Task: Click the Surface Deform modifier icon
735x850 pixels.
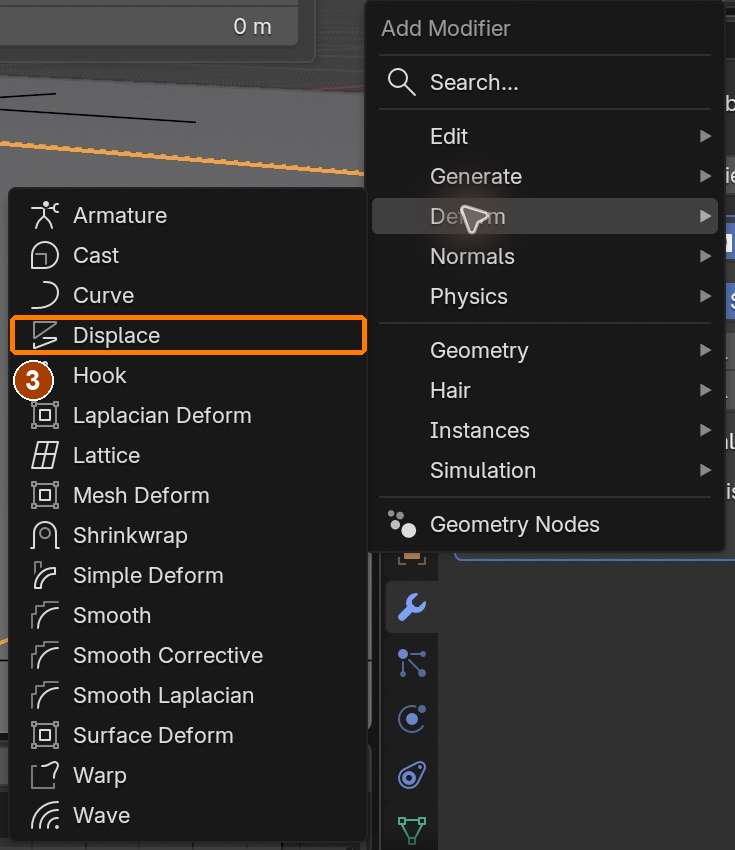Action: coord(44,736)
